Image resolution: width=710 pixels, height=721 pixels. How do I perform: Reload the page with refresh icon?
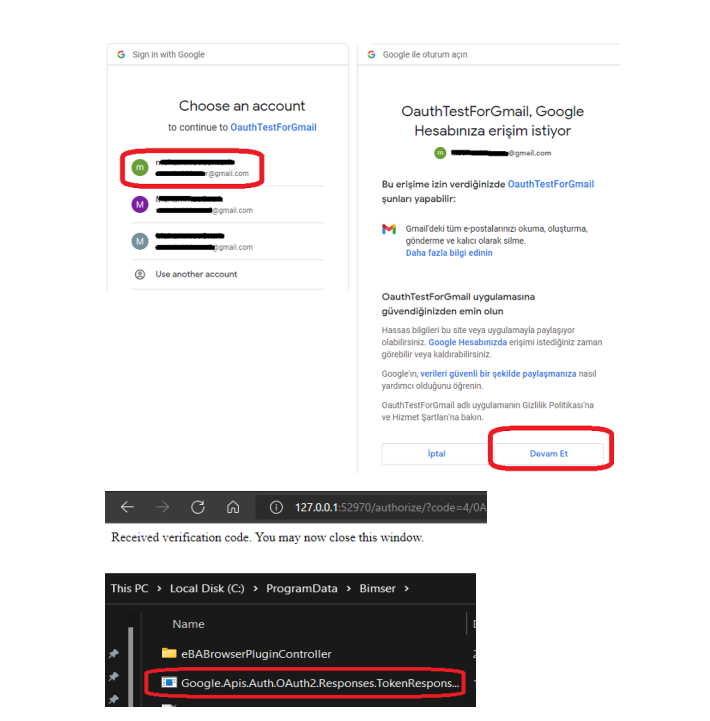[198, 507]
